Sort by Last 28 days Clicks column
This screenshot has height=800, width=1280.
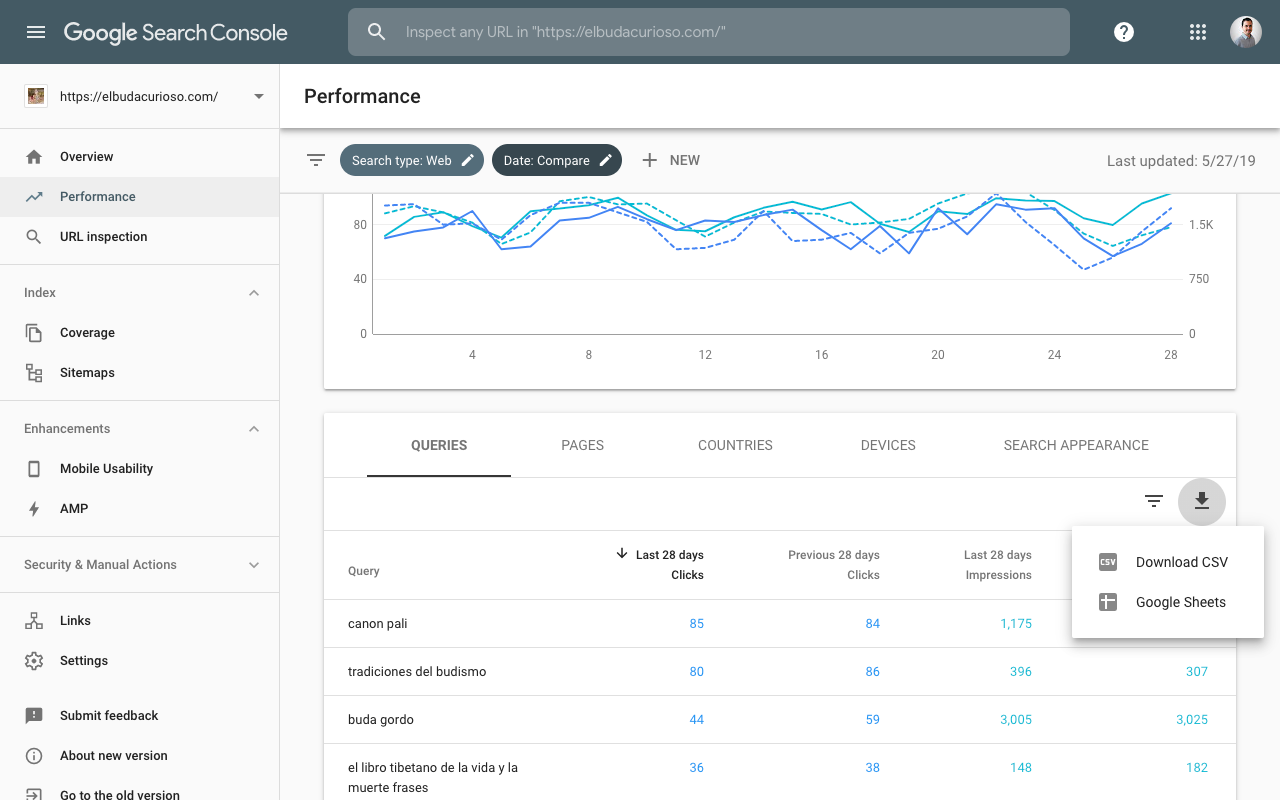(660, 564)
